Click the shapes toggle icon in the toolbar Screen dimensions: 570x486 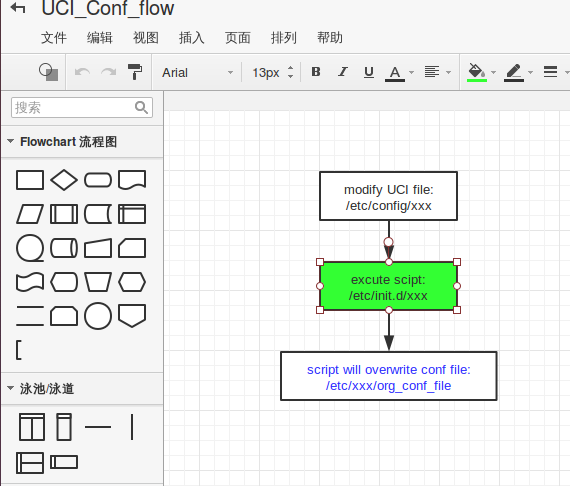[49, 72]
